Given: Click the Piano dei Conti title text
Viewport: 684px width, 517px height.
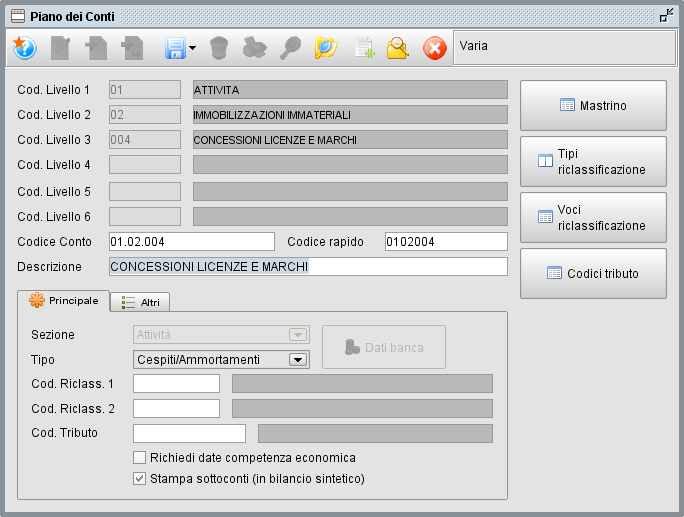Looking at the screenshot, I should 72,17.
